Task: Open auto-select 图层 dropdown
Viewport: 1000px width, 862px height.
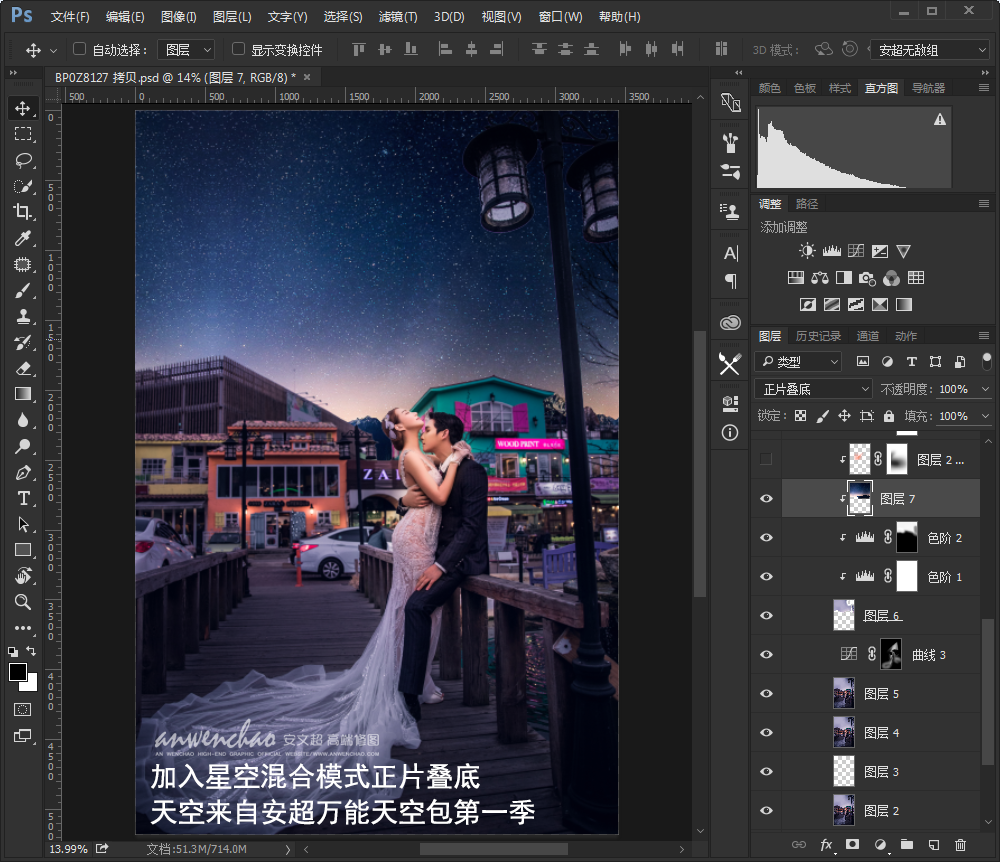Action: click(x=187, y=50)
